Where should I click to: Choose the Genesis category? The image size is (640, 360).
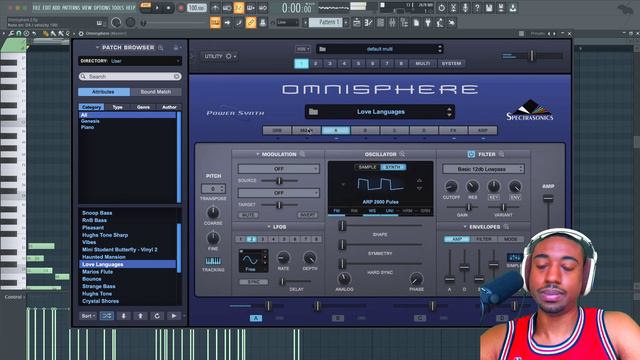pos(90,121)
